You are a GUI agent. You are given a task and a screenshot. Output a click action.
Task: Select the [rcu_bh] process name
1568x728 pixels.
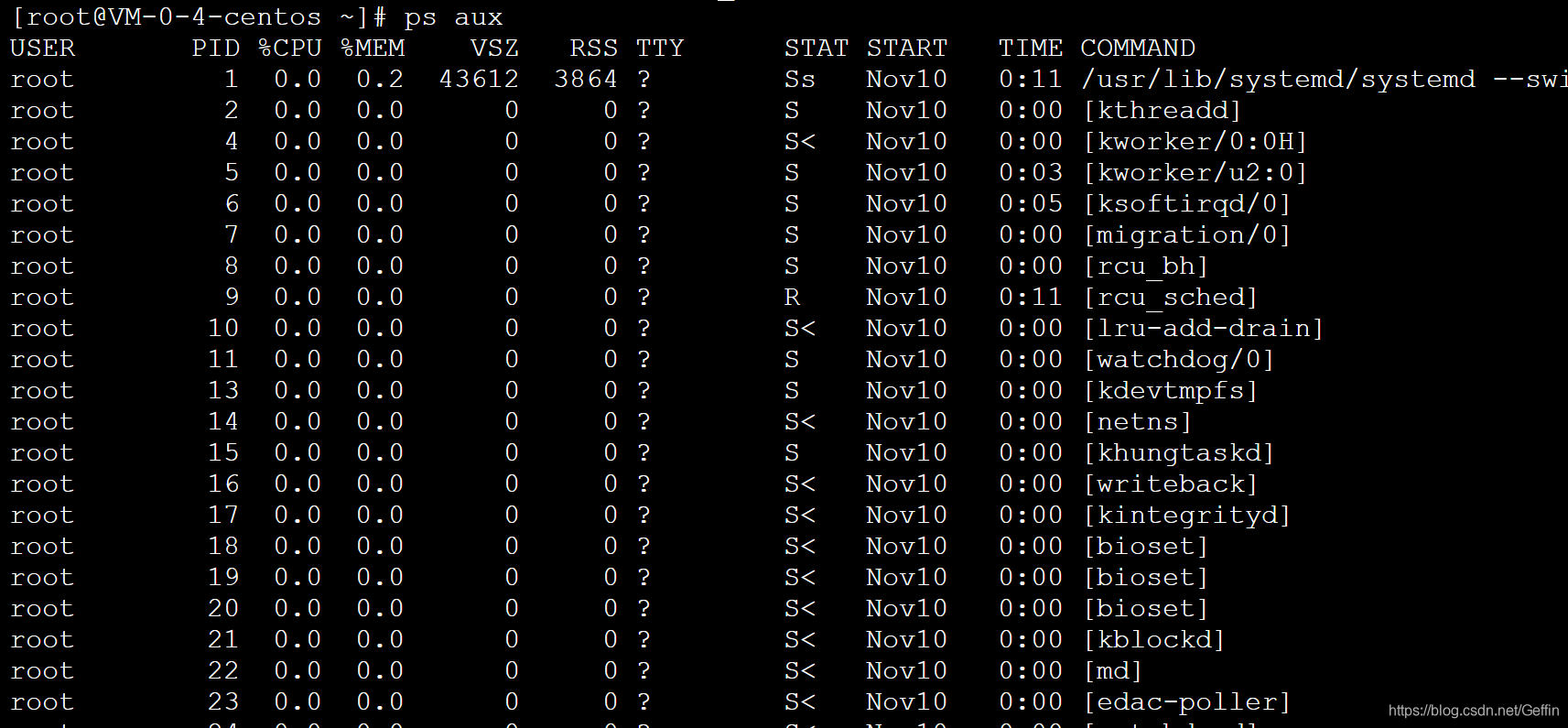pos(1146,266)
